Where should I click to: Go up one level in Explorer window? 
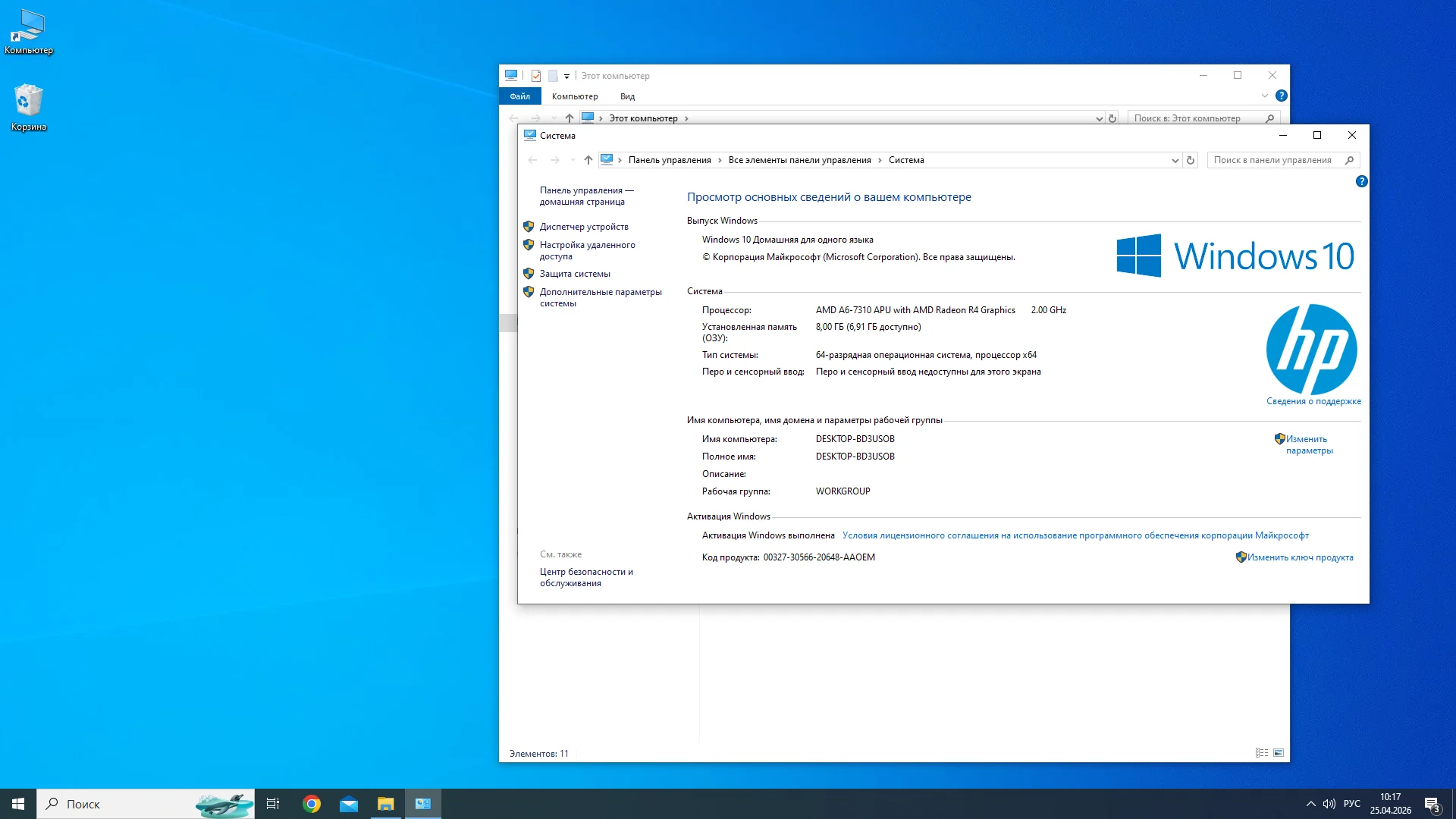point(570,118)
